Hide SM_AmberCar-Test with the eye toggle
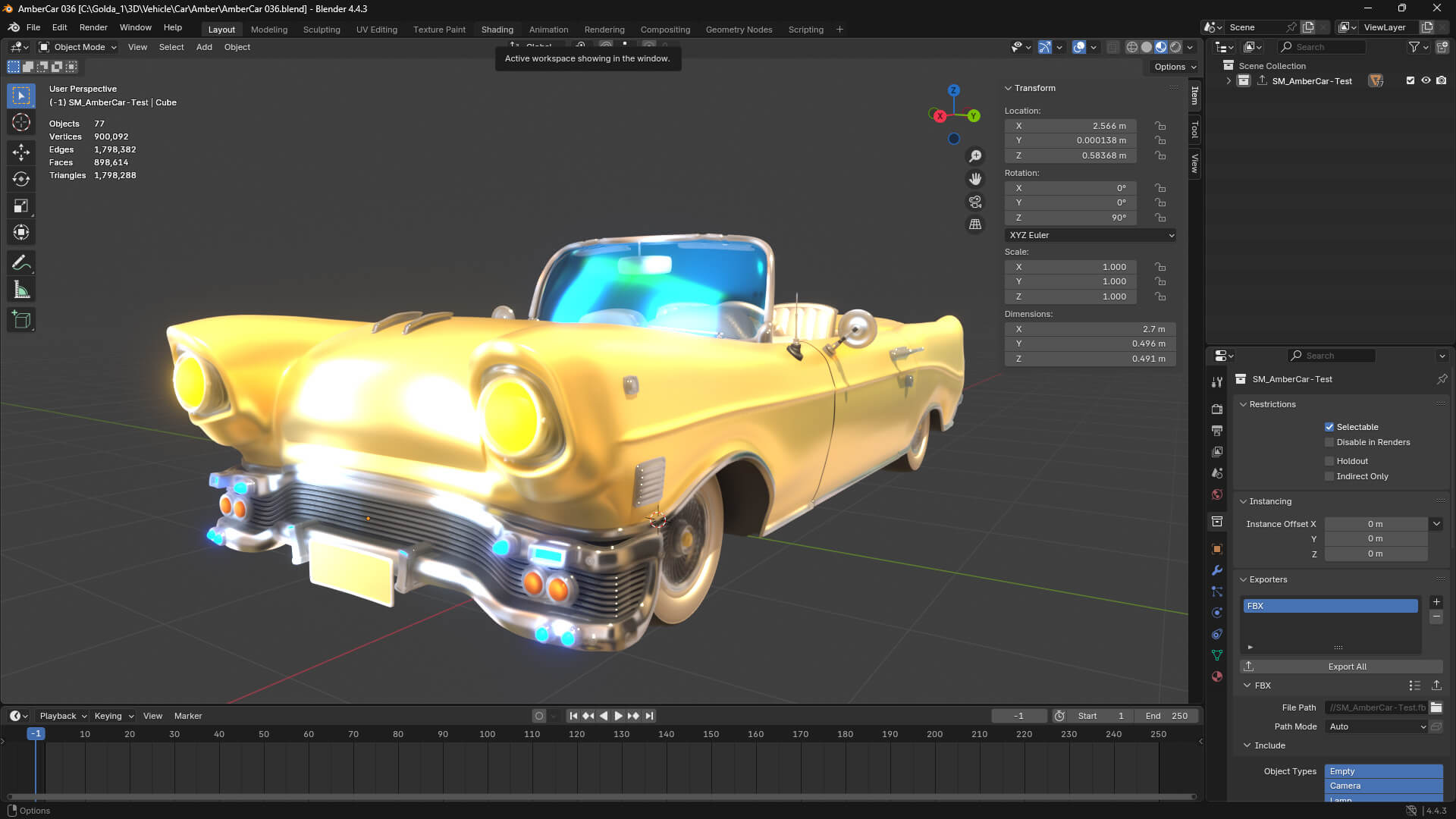Screen dimensions: 1456x819 [1426, 80]
